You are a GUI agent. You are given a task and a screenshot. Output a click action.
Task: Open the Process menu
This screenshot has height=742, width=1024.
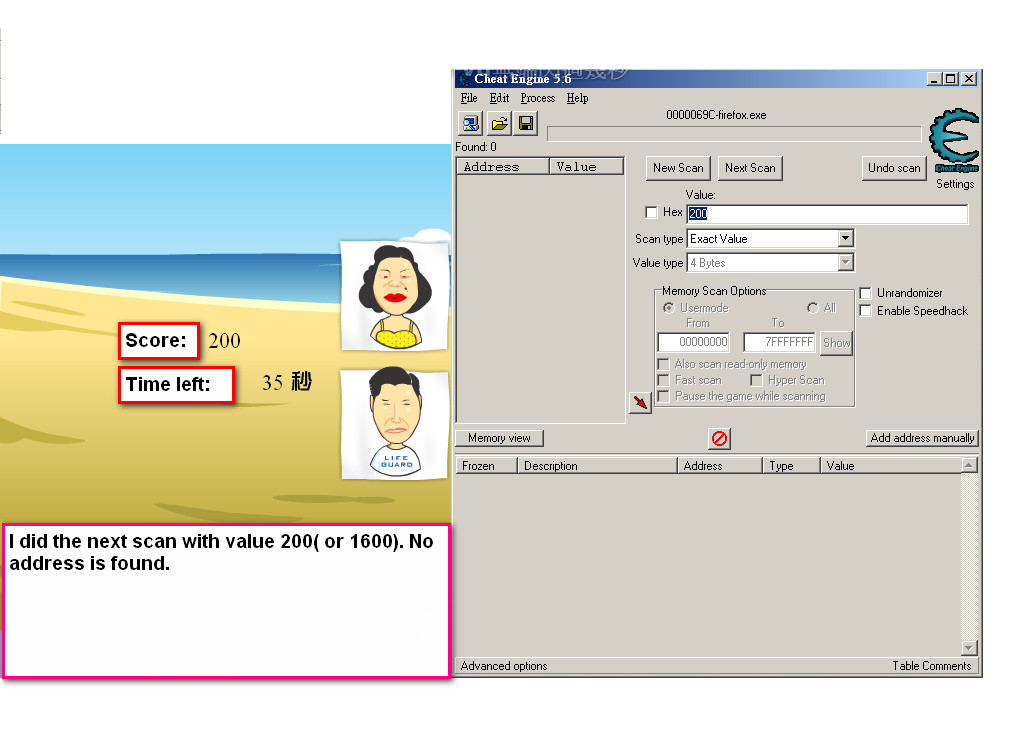[537, 98]
